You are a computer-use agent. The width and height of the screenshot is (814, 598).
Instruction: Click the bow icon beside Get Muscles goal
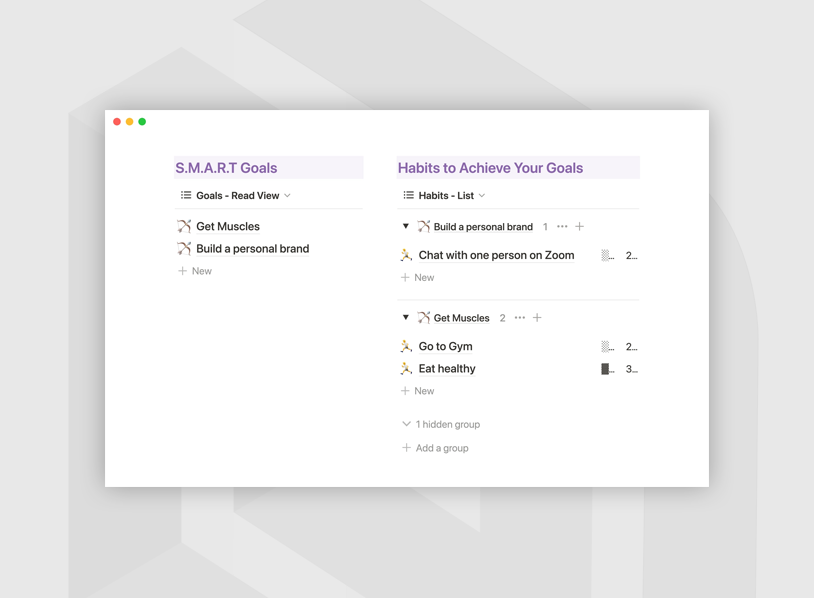pyautogui.click(x=184, y=226)
